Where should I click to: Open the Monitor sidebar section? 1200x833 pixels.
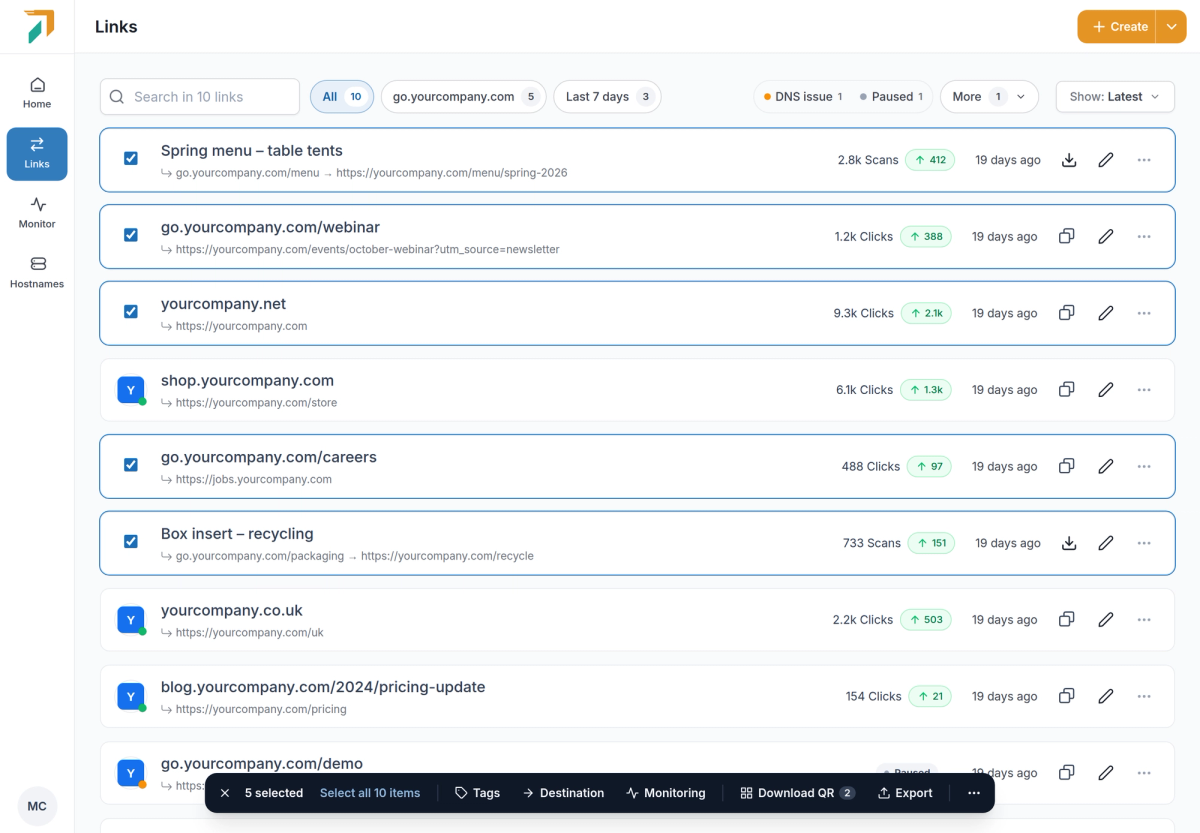(37, 213)
